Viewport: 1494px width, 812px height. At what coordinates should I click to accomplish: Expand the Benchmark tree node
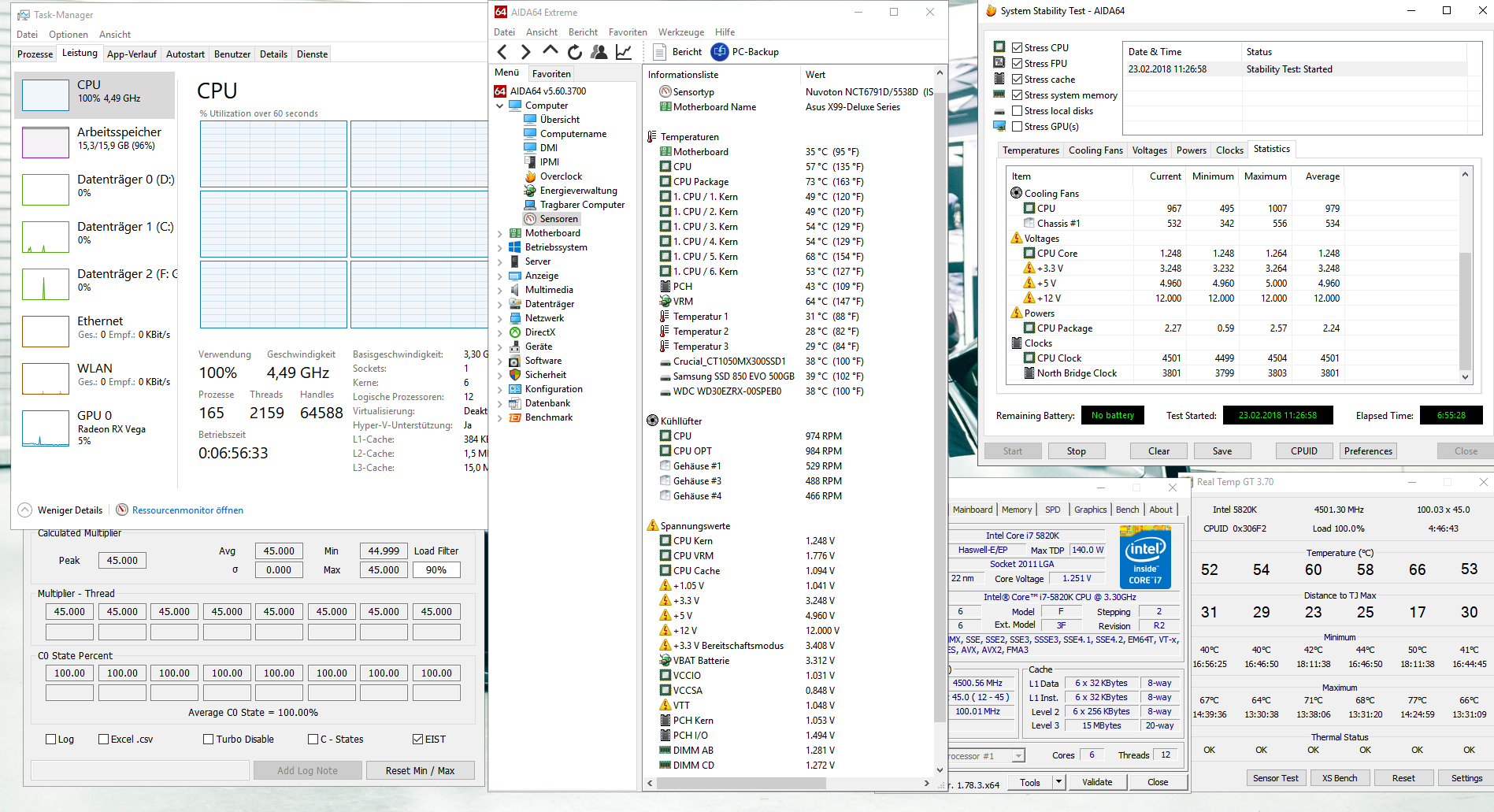pos(499,417)
